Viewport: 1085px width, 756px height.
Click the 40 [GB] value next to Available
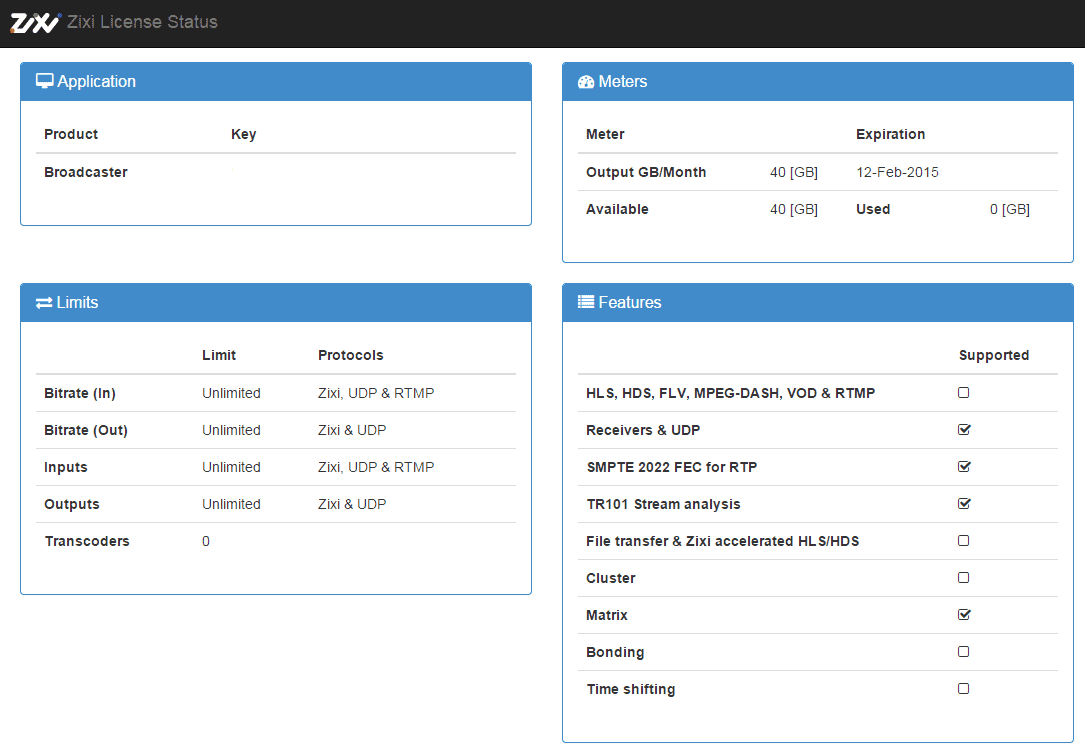tap(794, 210)
